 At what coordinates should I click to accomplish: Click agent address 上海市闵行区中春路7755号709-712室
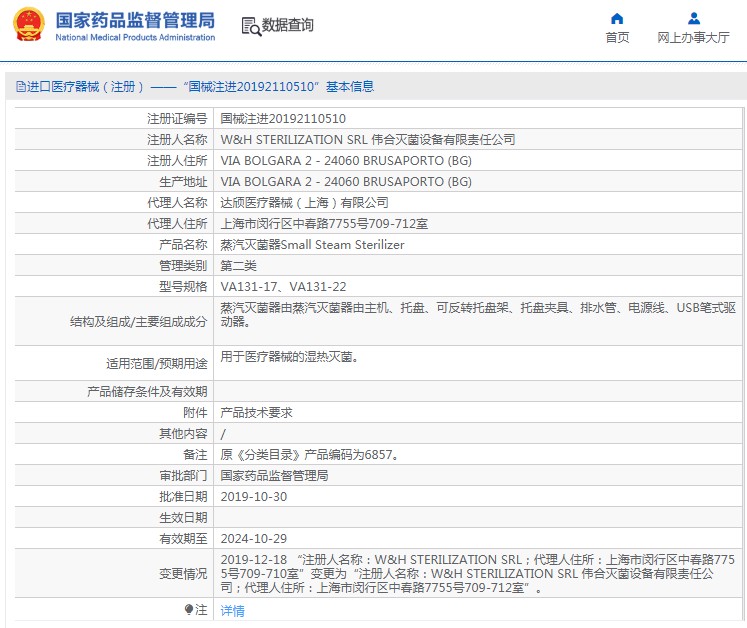pyautogui.click(x=324, y=223)
